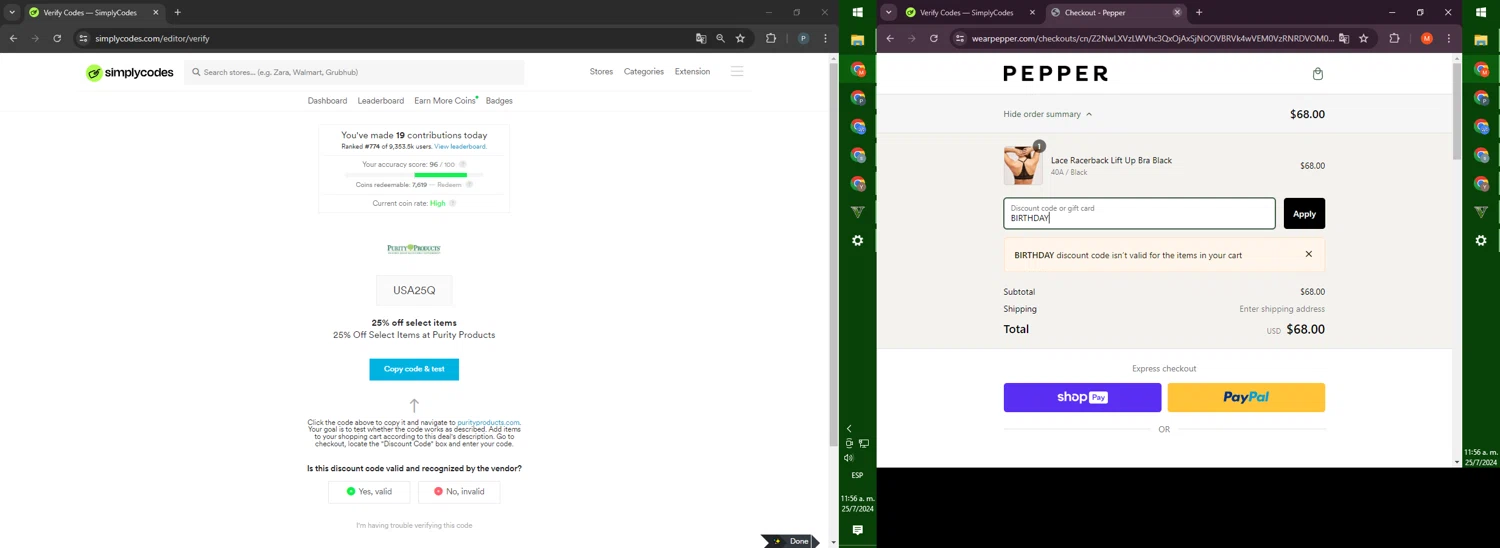Open the Extension menu item
Viewport: 1500px width, 548px height.
(692, 72)
